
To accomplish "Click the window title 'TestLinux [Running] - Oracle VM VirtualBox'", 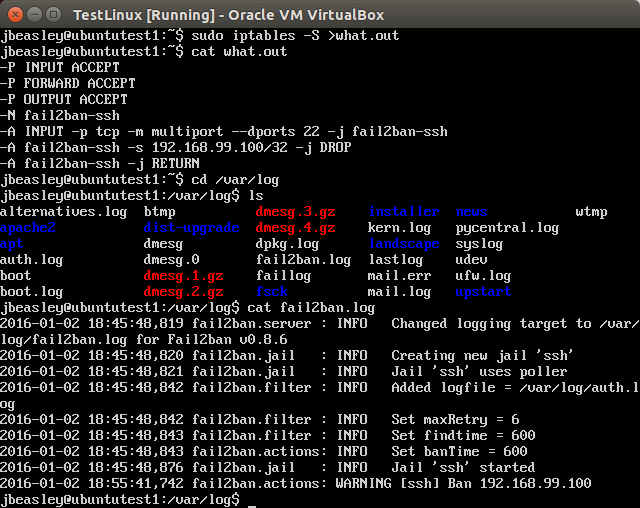I will (229, 15).
